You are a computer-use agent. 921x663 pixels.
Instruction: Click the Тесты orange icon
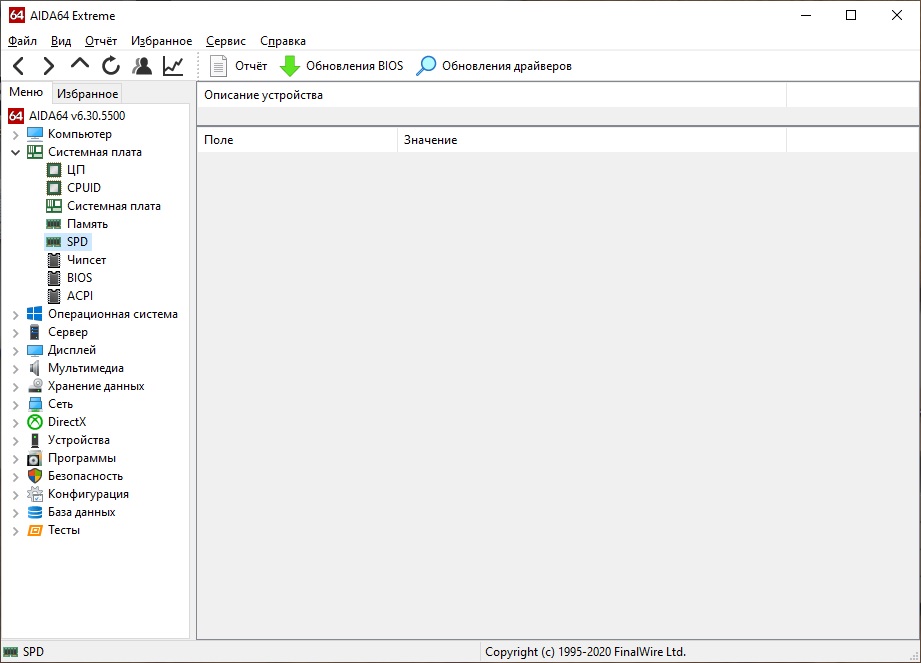[35, 530]
